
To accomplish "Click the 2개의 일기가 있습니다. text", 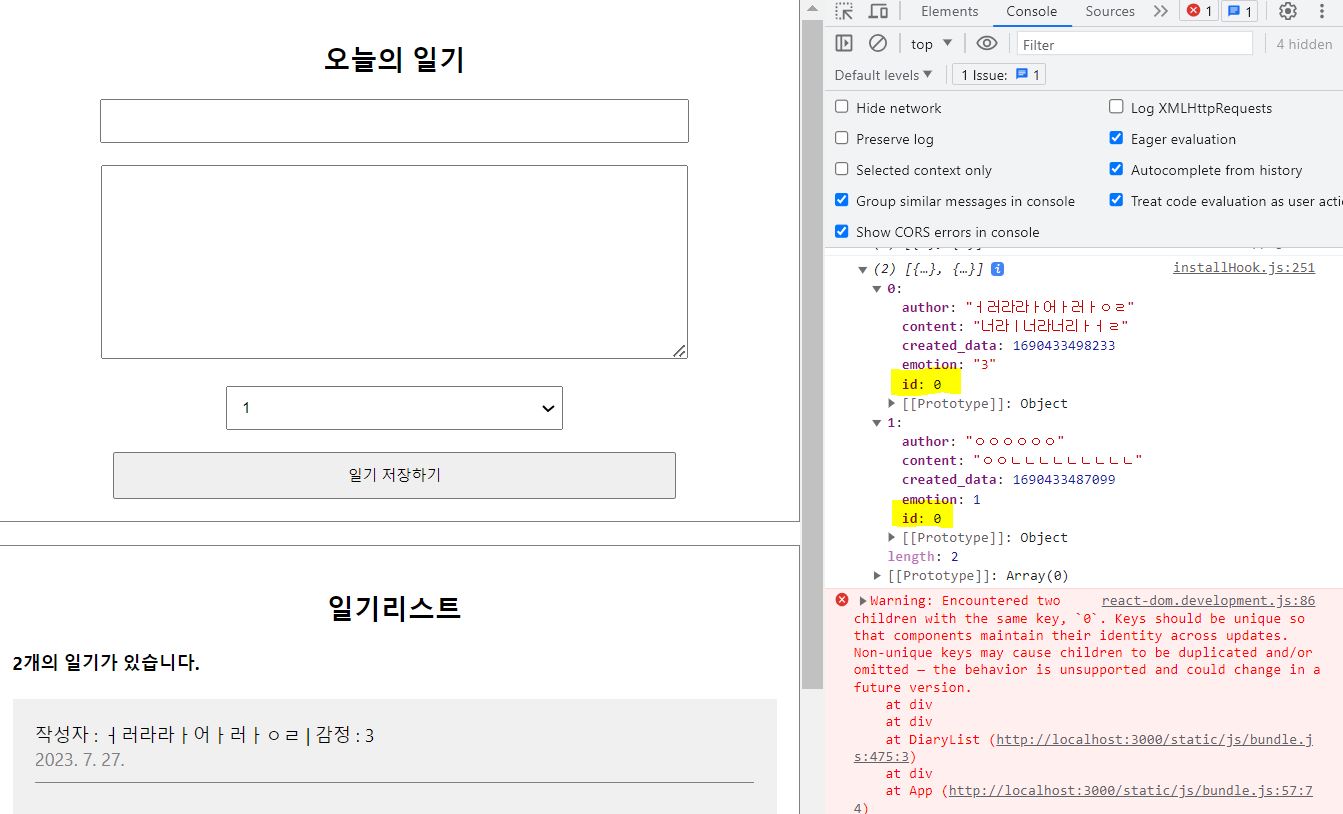I will pos(106,663).
